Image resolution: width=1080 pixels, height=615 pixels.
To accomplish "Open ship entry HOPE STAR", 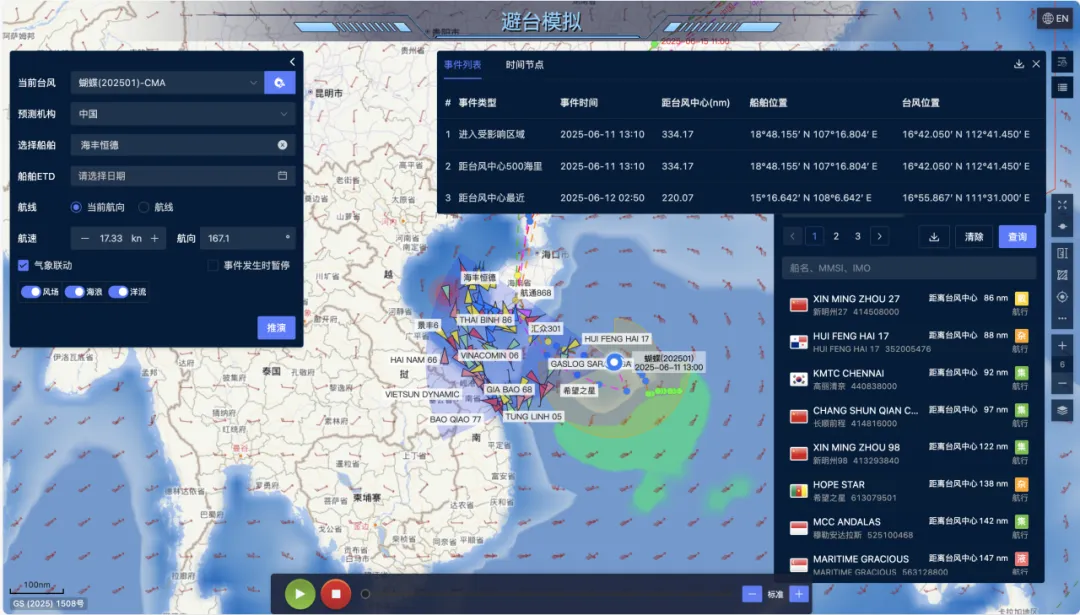I will [909, 490].
